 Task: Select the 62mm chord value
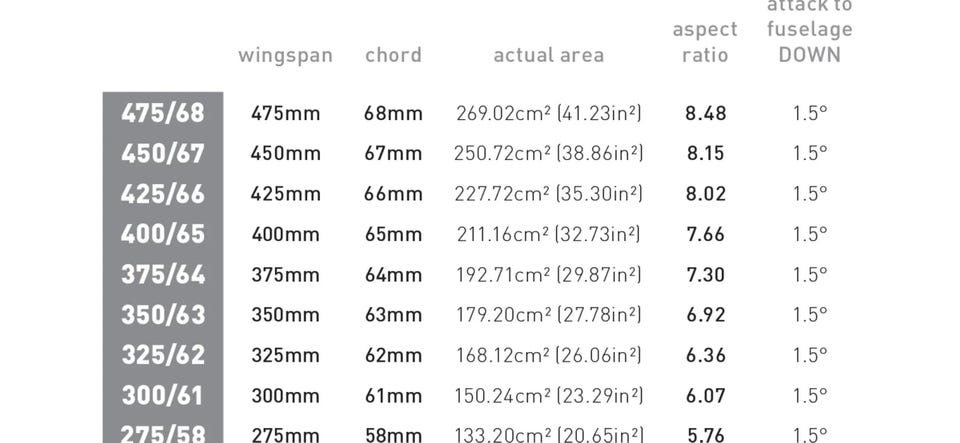pyautogui.click(x=393, y=355)
